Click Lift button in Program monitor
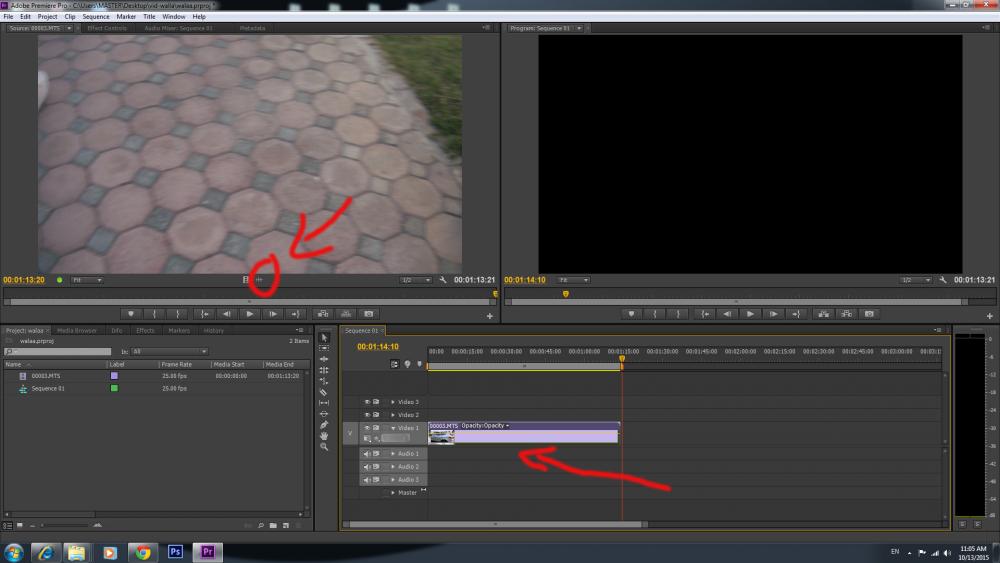Image resolution: width=1000 pixels, height=563 pixels. (x=823, y=314)
